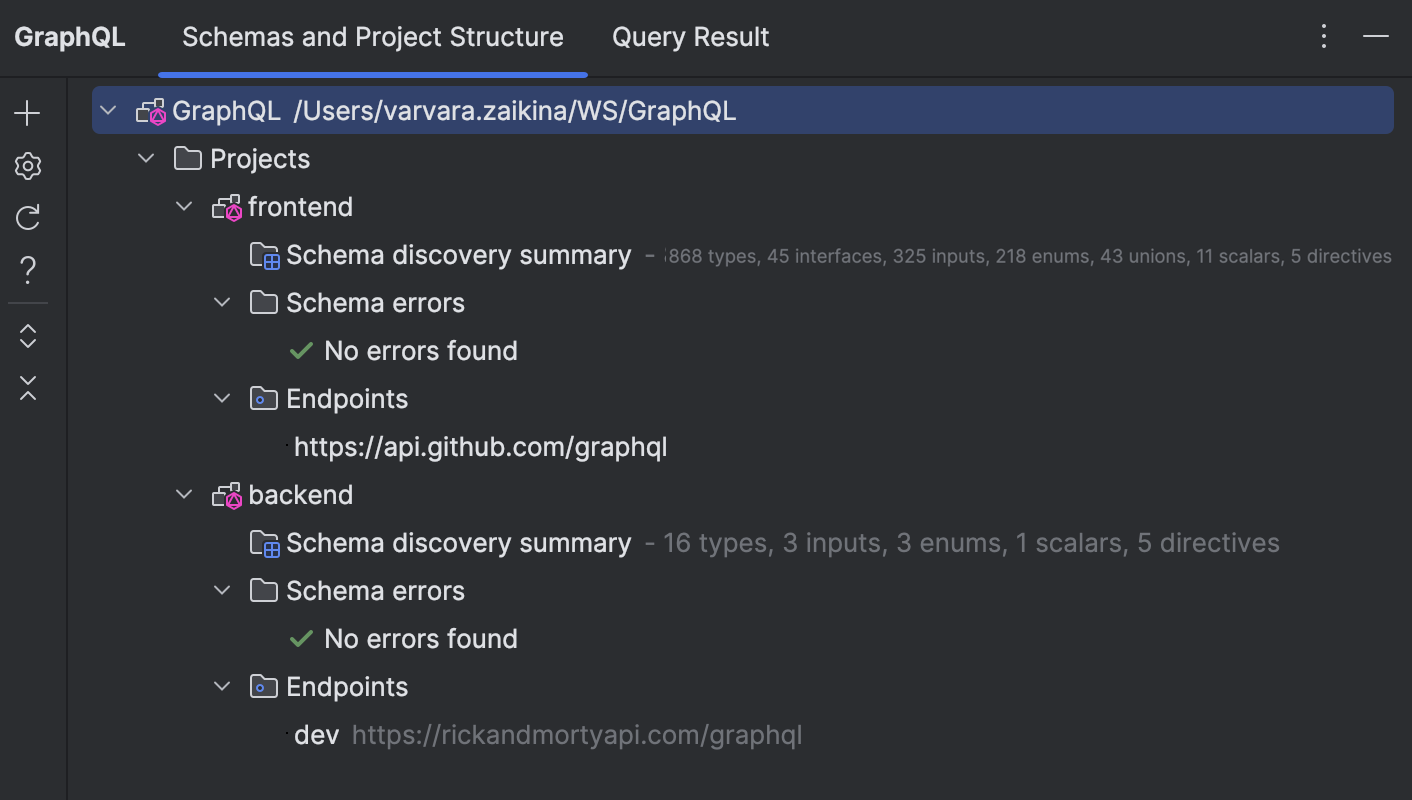The width and height of the screenshot is (1412, 800).
Task: Collapse Schema errors under frontend
Action: tap(222, 302)
